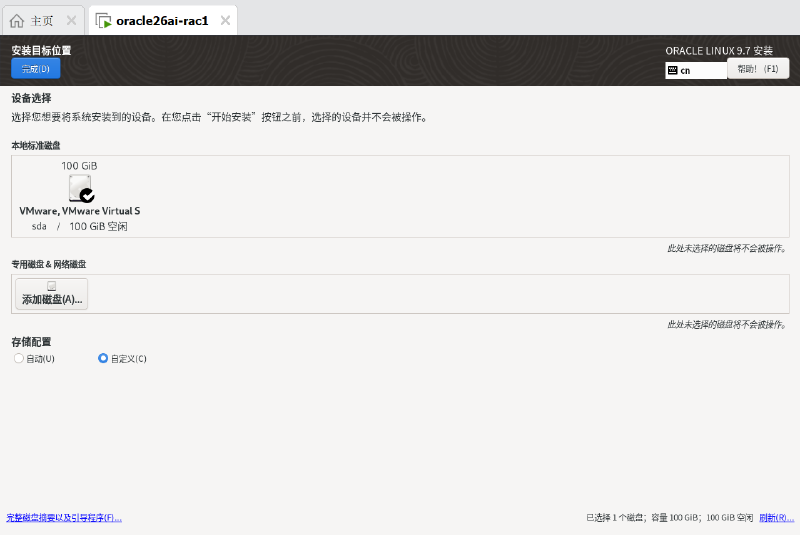Image resolution: width=800 pixels, height=535 pixels.
Task: Click the 刷新(R) link
Action: pos(777,518)
